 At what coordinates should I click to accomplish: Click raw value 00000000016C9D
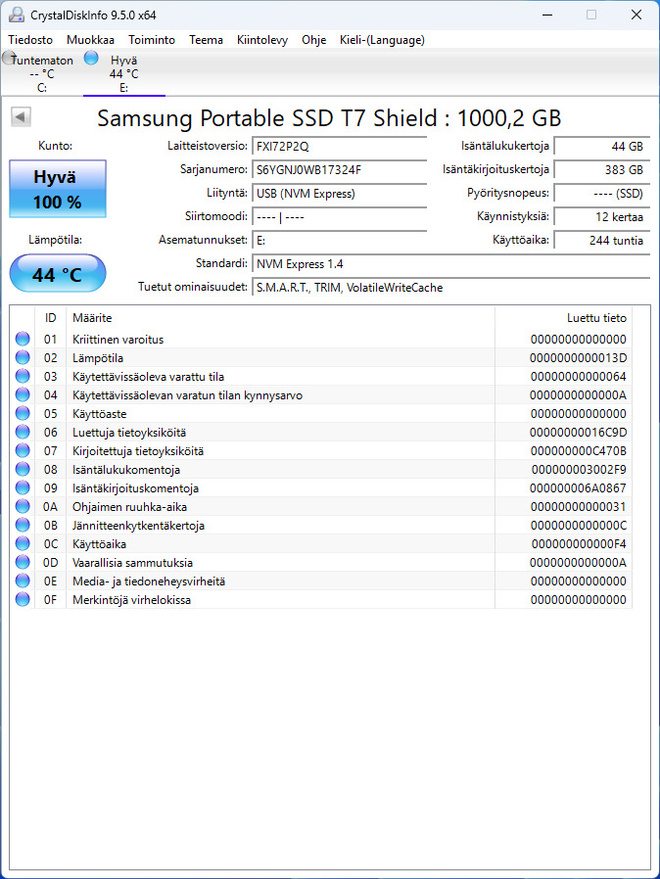pyautogui.click(x=578, y=432)
